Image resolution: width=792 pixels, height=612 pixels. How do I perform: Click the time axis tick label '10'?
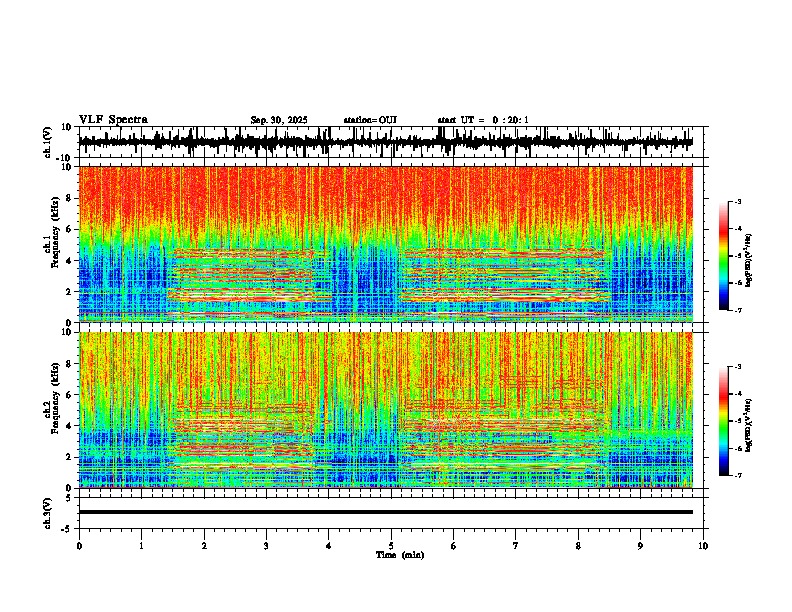[703, 546]
